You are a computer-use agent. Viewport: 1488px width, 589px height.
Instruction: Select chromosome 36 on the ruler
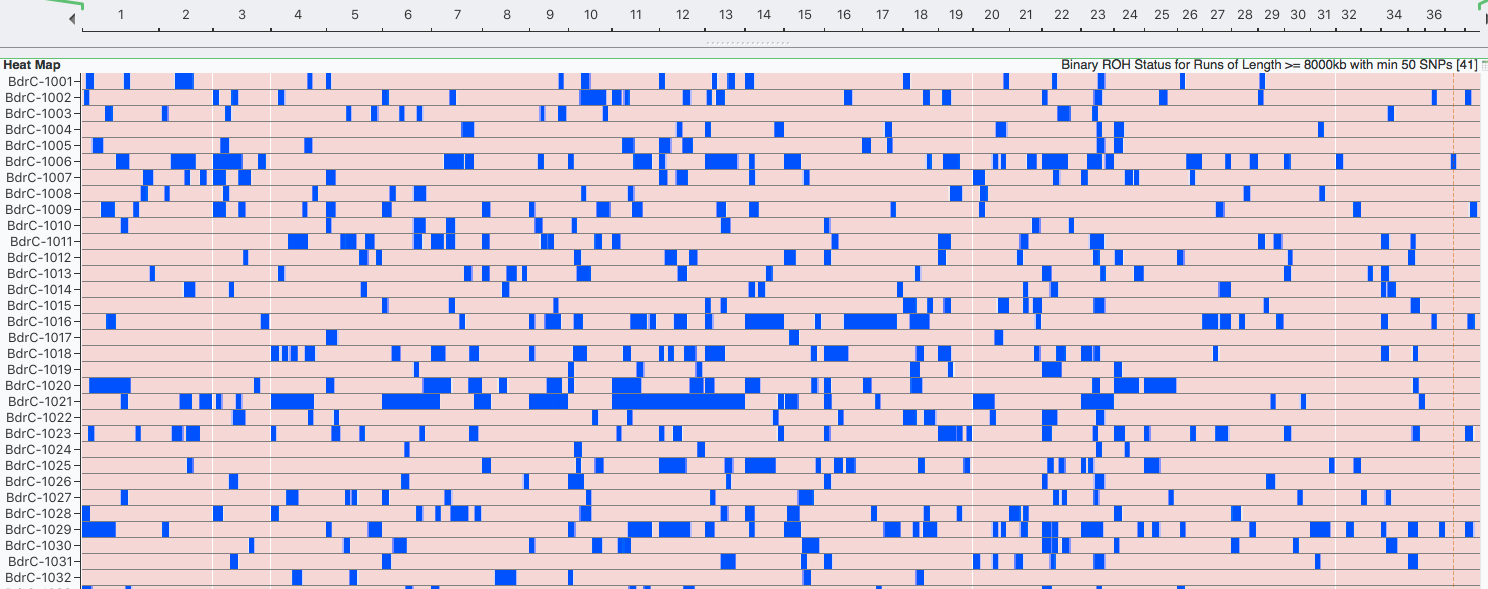(x=1433, y=15)
